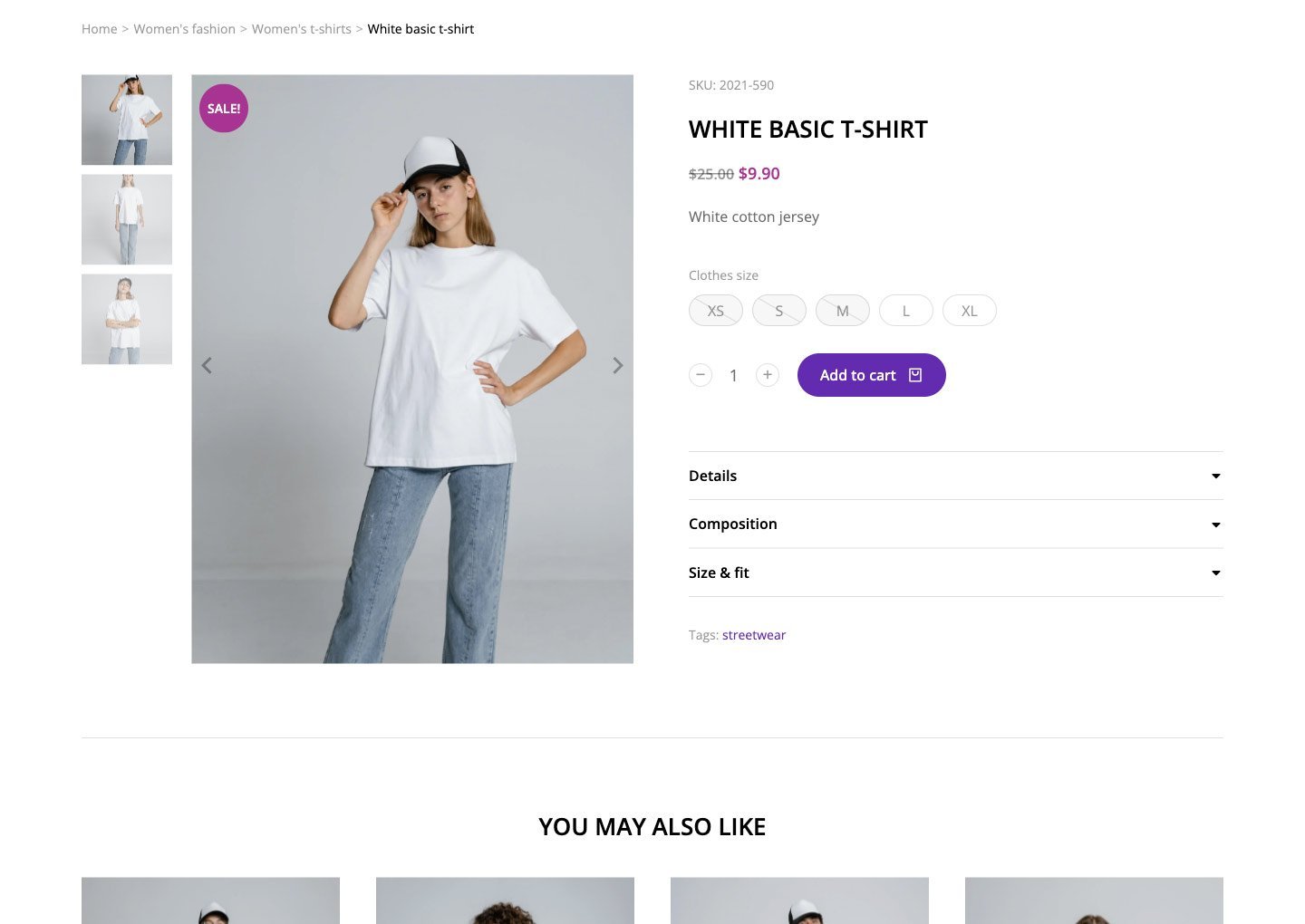Select size S option

click(x=779, y=311)
